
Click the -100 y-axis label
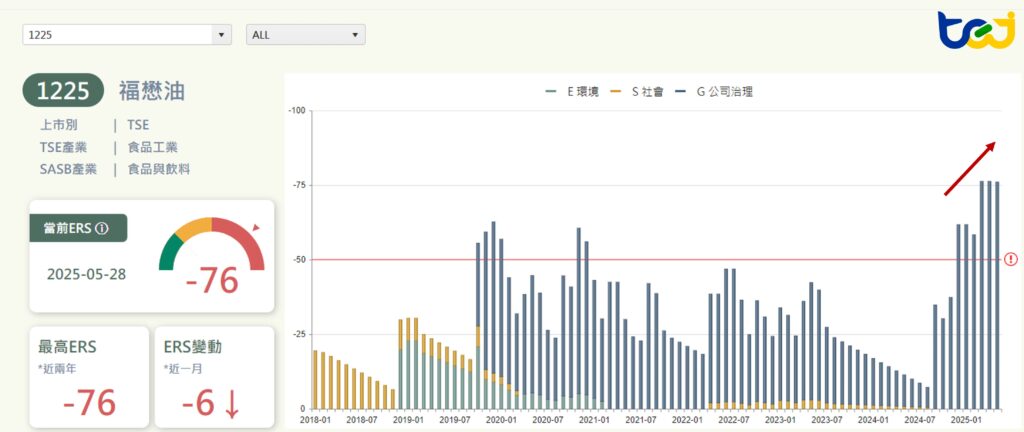(x=297, y=111)
